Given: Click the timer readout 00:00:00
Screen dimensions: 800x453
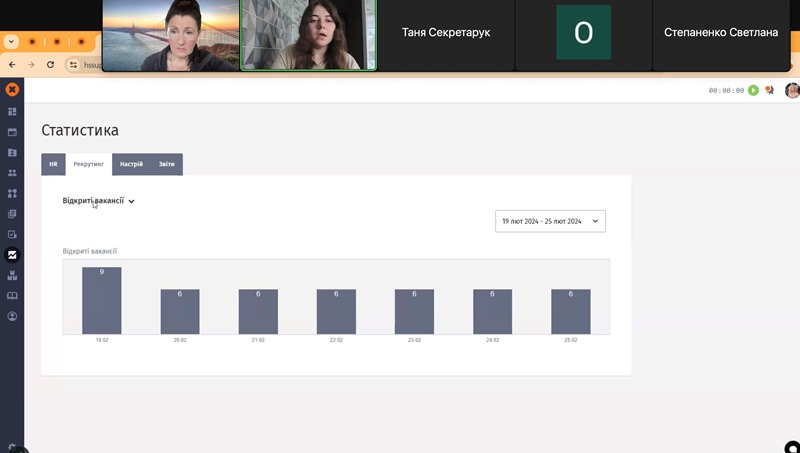Looking at the screenshot, I should click(727, 91).
